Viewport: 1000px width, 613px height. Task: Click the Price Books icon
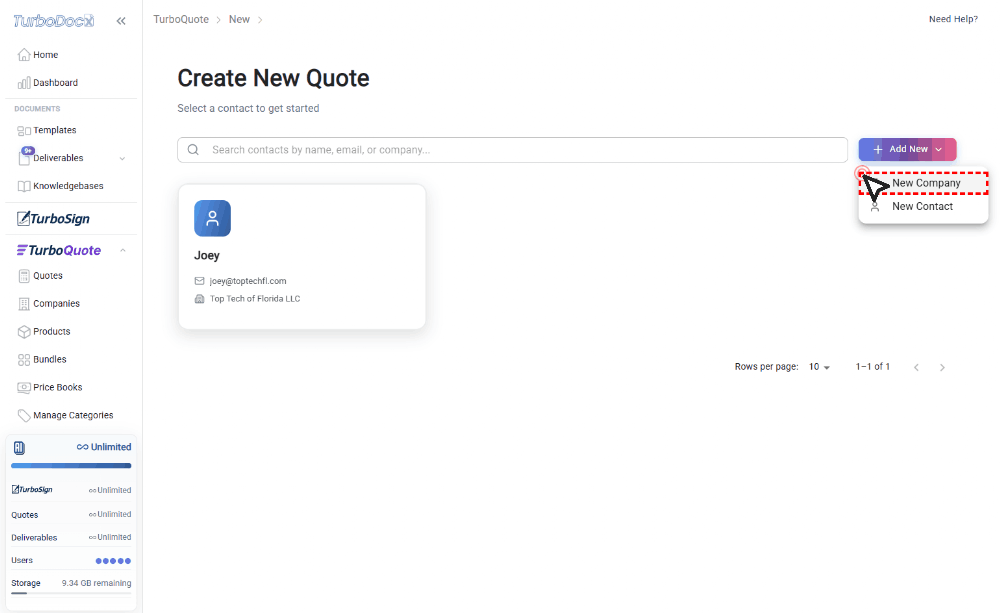pos(24,387)
